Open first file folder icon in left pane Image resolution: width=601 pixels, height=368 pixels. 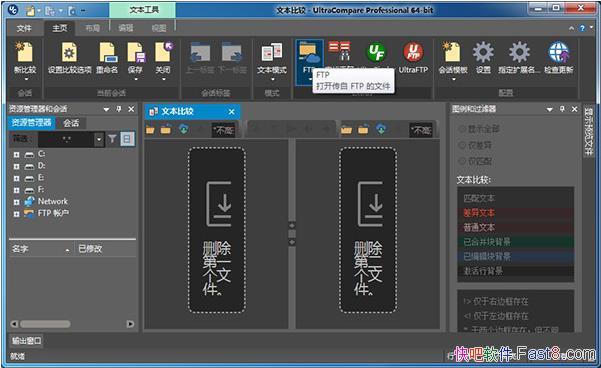(150, 130)
